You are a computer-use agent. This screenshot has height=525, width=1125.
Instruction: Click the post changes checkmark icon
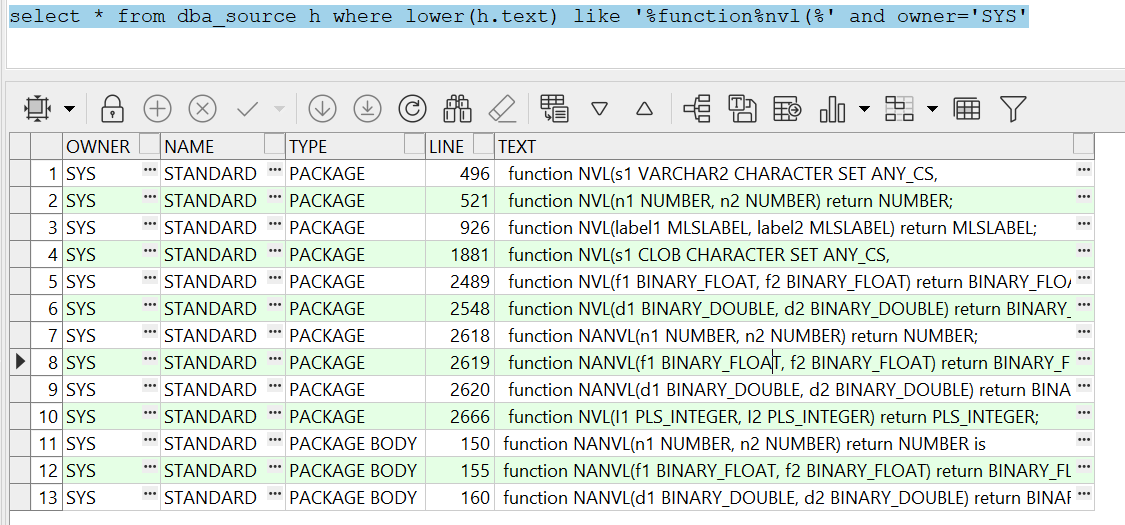tap(248, 109)
